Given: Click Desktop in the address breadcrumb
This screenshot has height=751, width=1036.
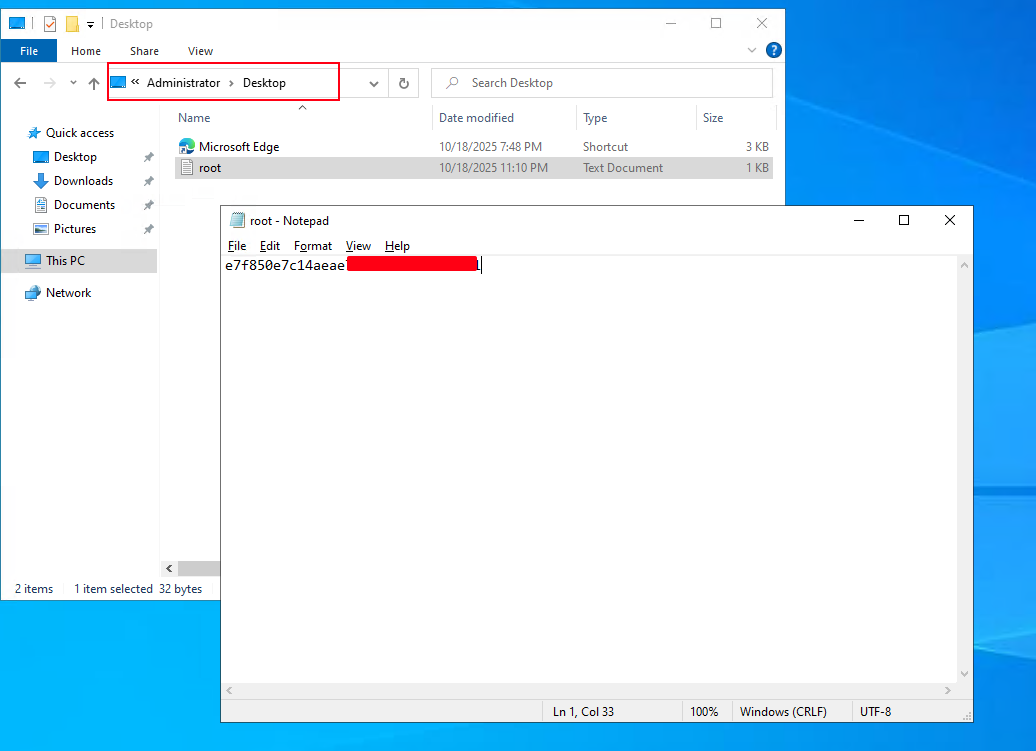Looking at the screenshot, I should point(264,83).
